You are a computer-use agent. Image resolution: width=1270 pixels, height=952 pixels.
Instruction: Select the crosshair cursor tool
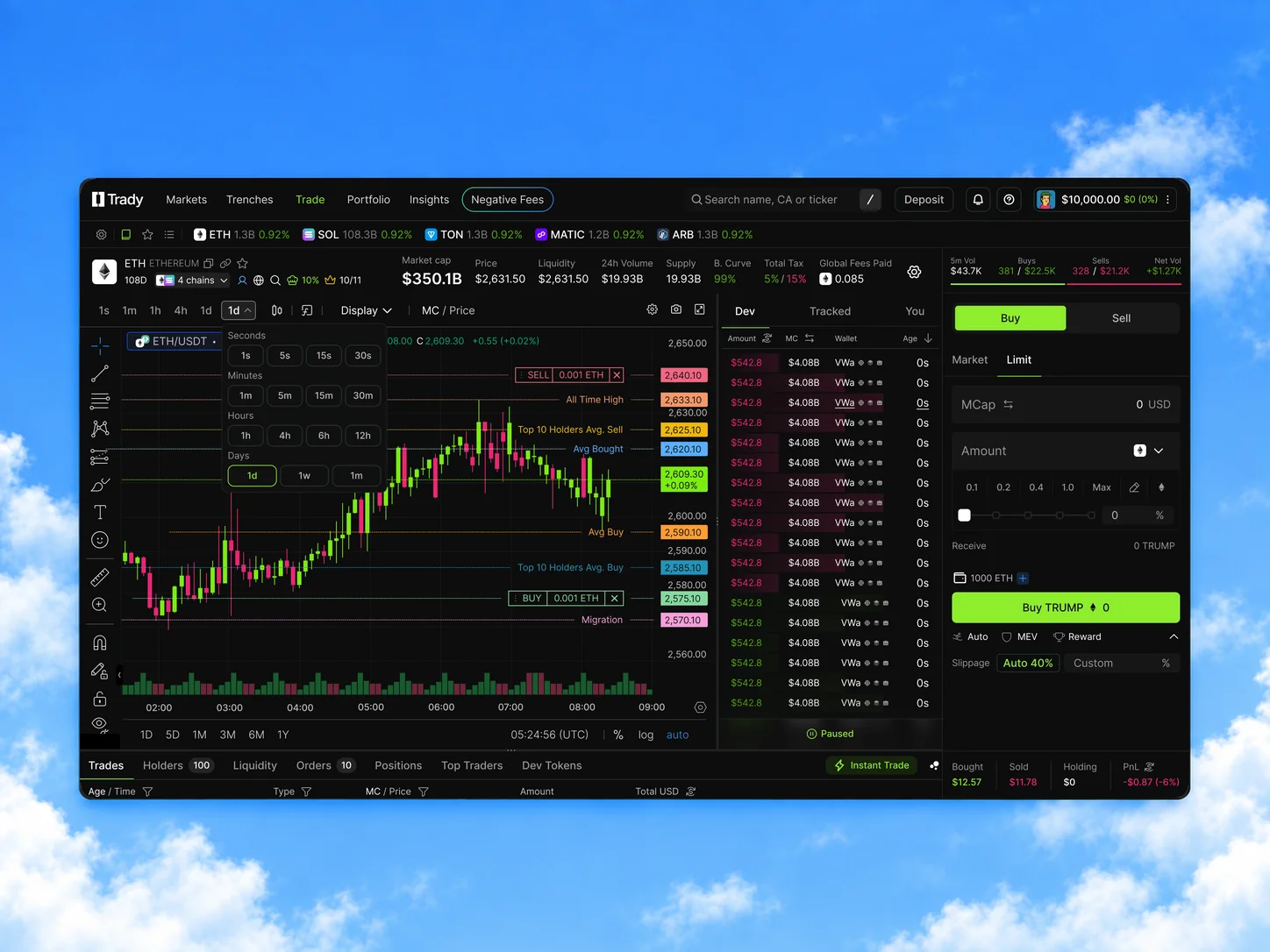[100, 346]
